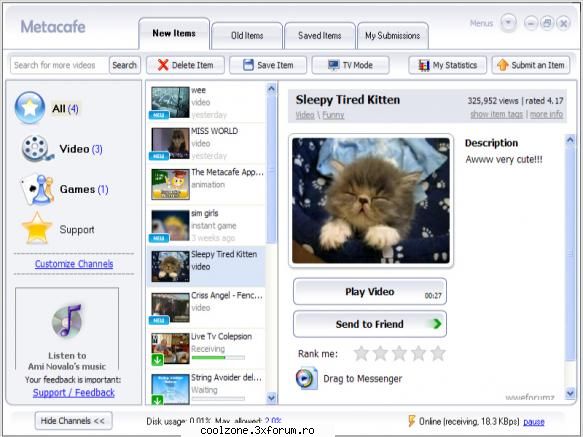
Task: Click the green download arrow on String Avoider
Action: coord(157,400)
